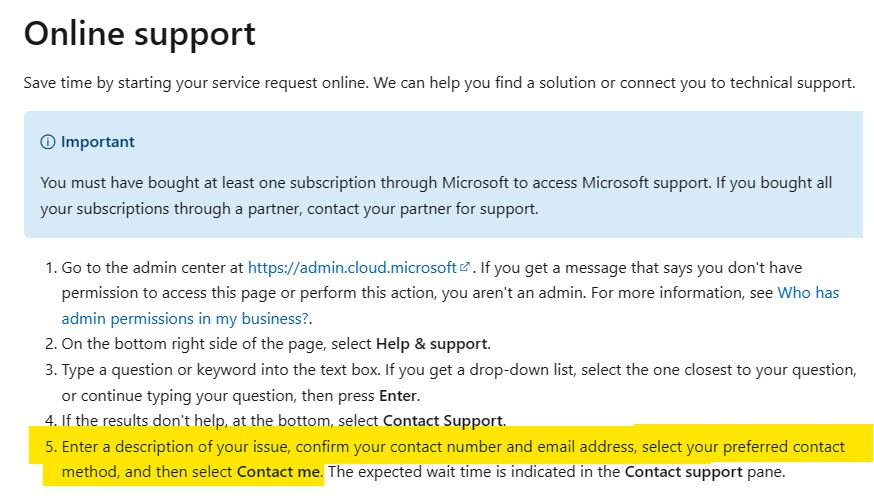This screenshot has height=496, width=874.
Task: Click the bold "Contact me" text
Action: point(279,472)
